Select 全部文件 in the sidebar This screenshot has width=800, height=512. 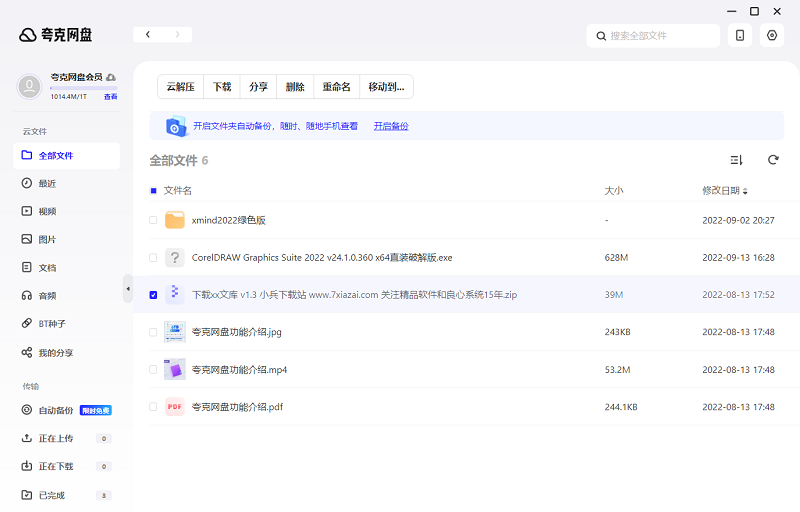(55, 156)
